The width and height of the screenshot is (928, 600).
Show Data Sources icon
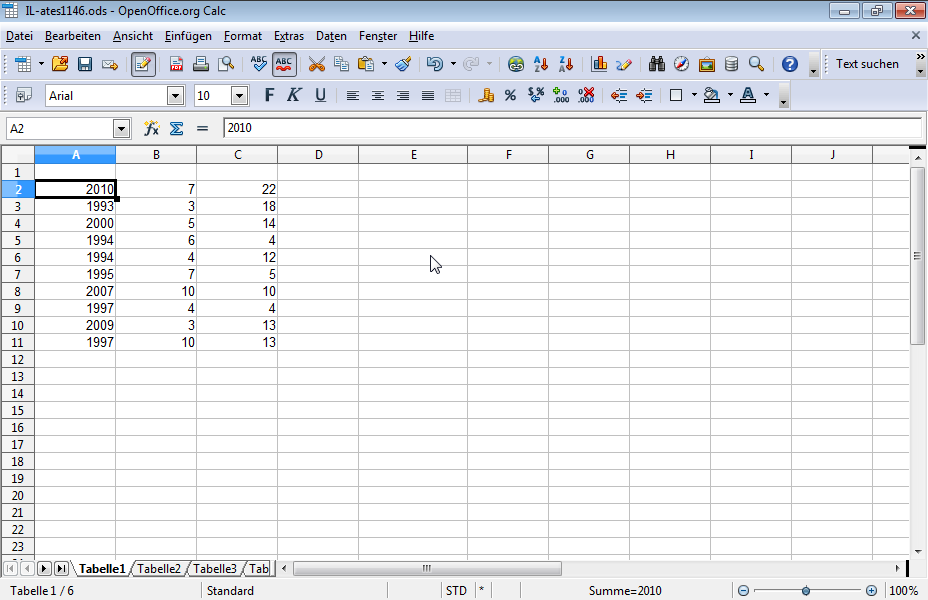click(732, 64)
